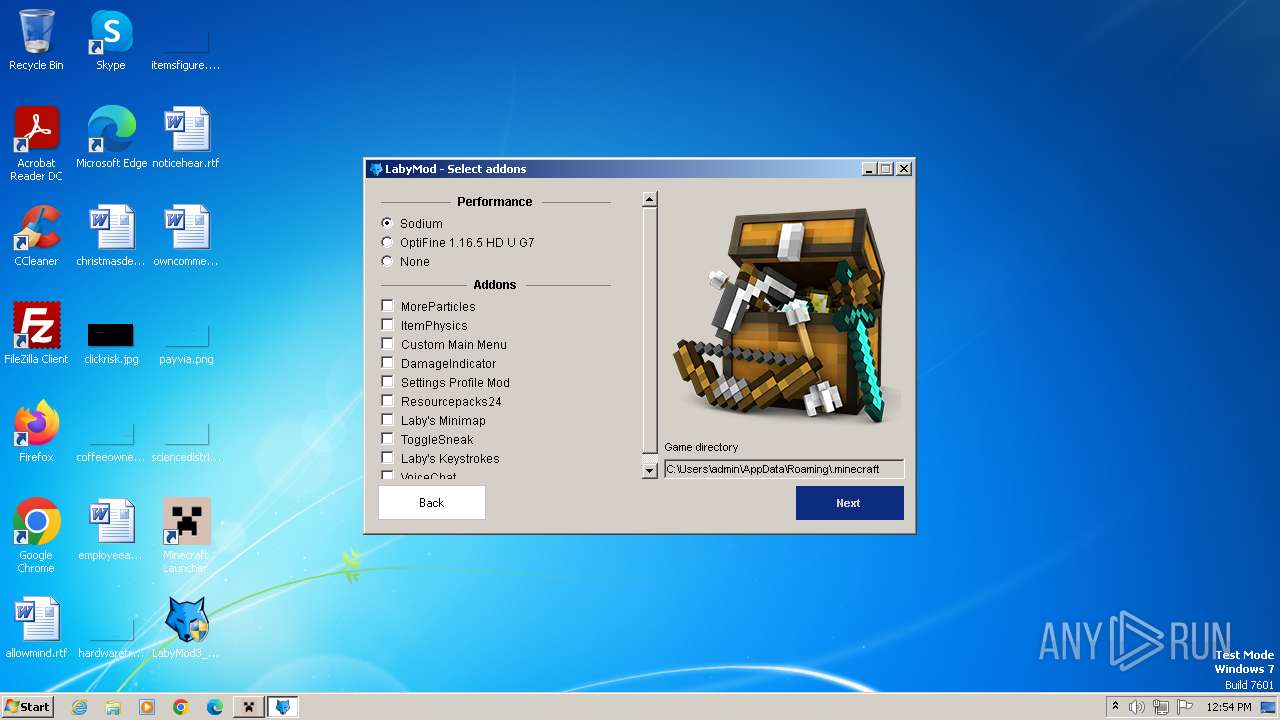Tick the ToggleSneak addon checkbox
The height and width of the screenshot is (720, 1280).
[388, 439]
